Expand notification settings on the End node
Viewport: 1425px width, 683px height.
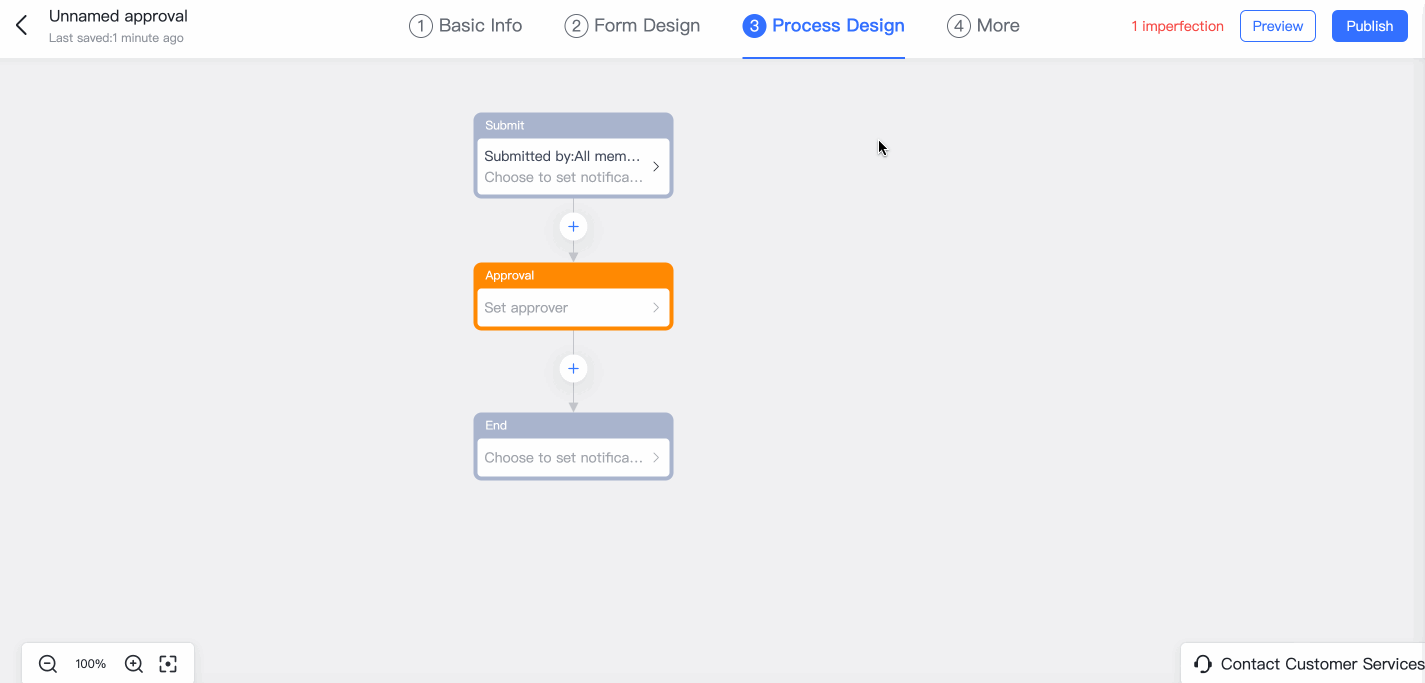[x=656, y=457]
